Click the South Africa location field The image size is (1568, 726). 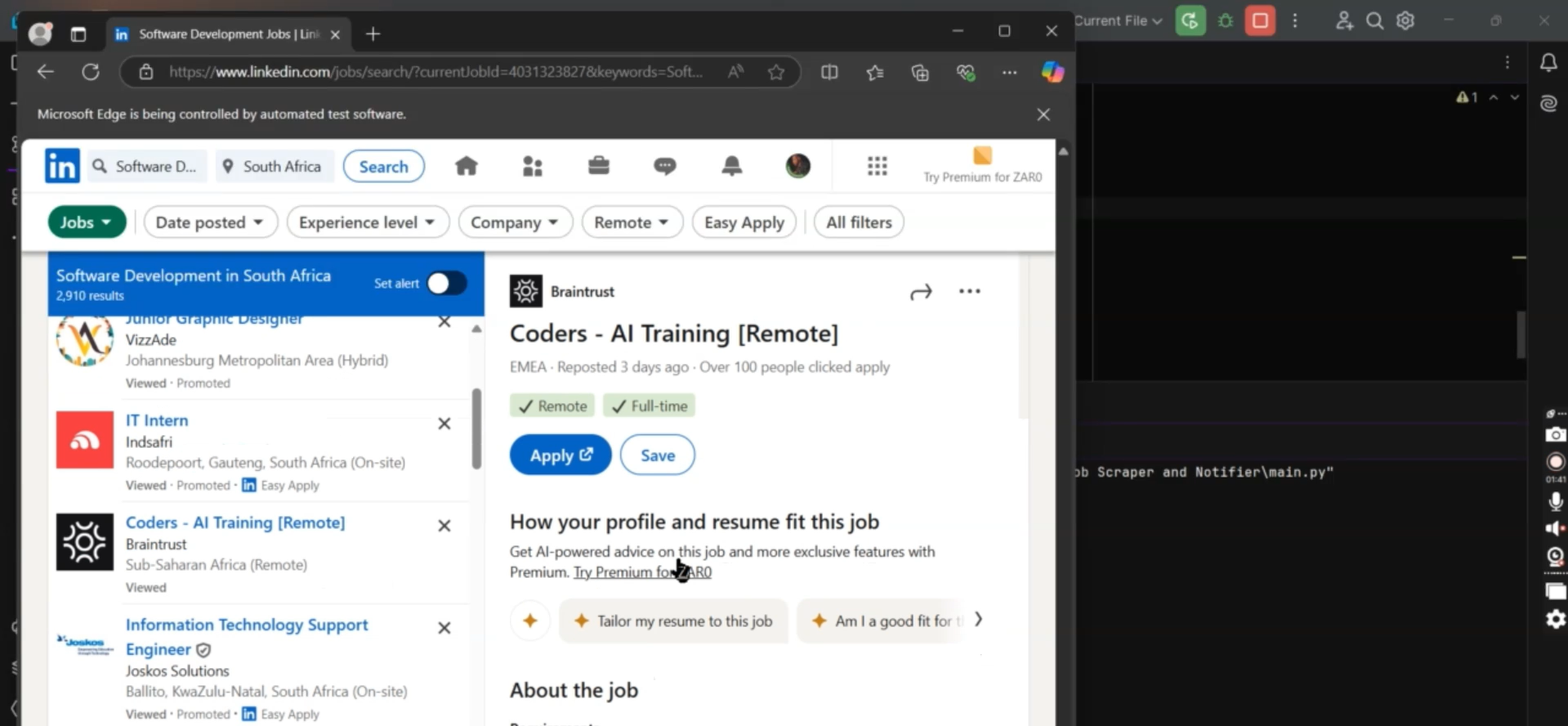[275, 167]
